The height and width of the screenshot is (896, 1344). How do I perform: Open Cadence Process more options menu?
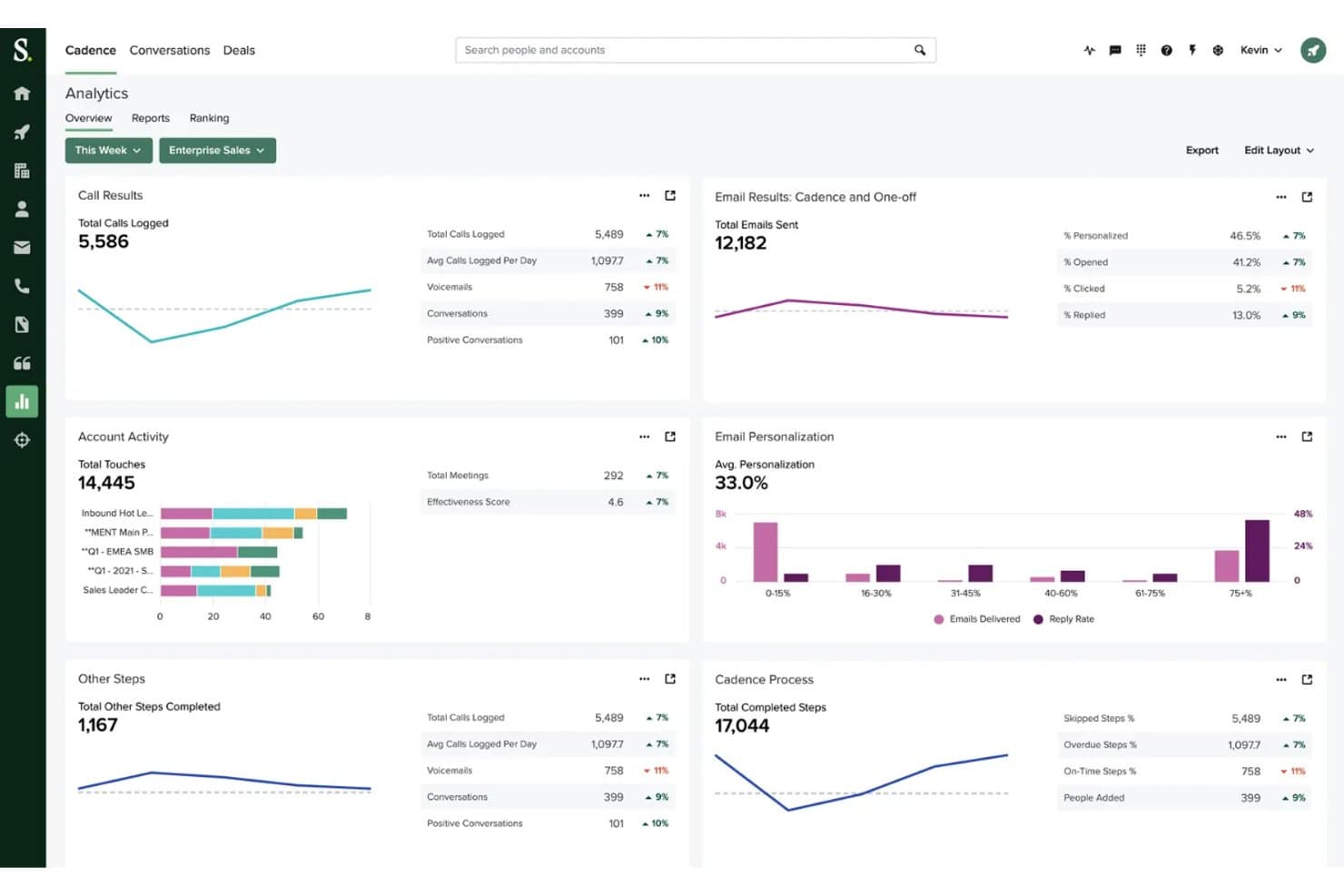1280,679
